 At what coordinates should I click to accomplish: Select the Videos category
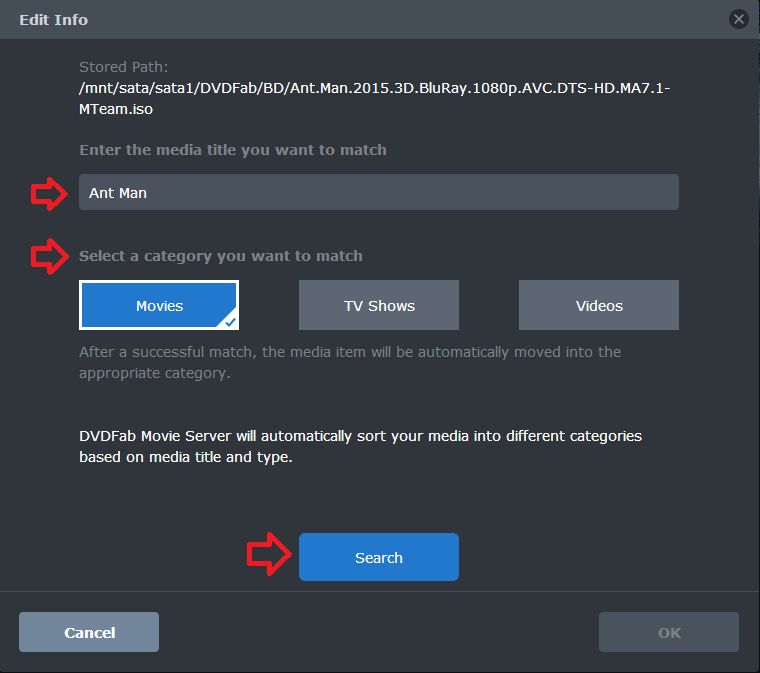tap(599, 305)
